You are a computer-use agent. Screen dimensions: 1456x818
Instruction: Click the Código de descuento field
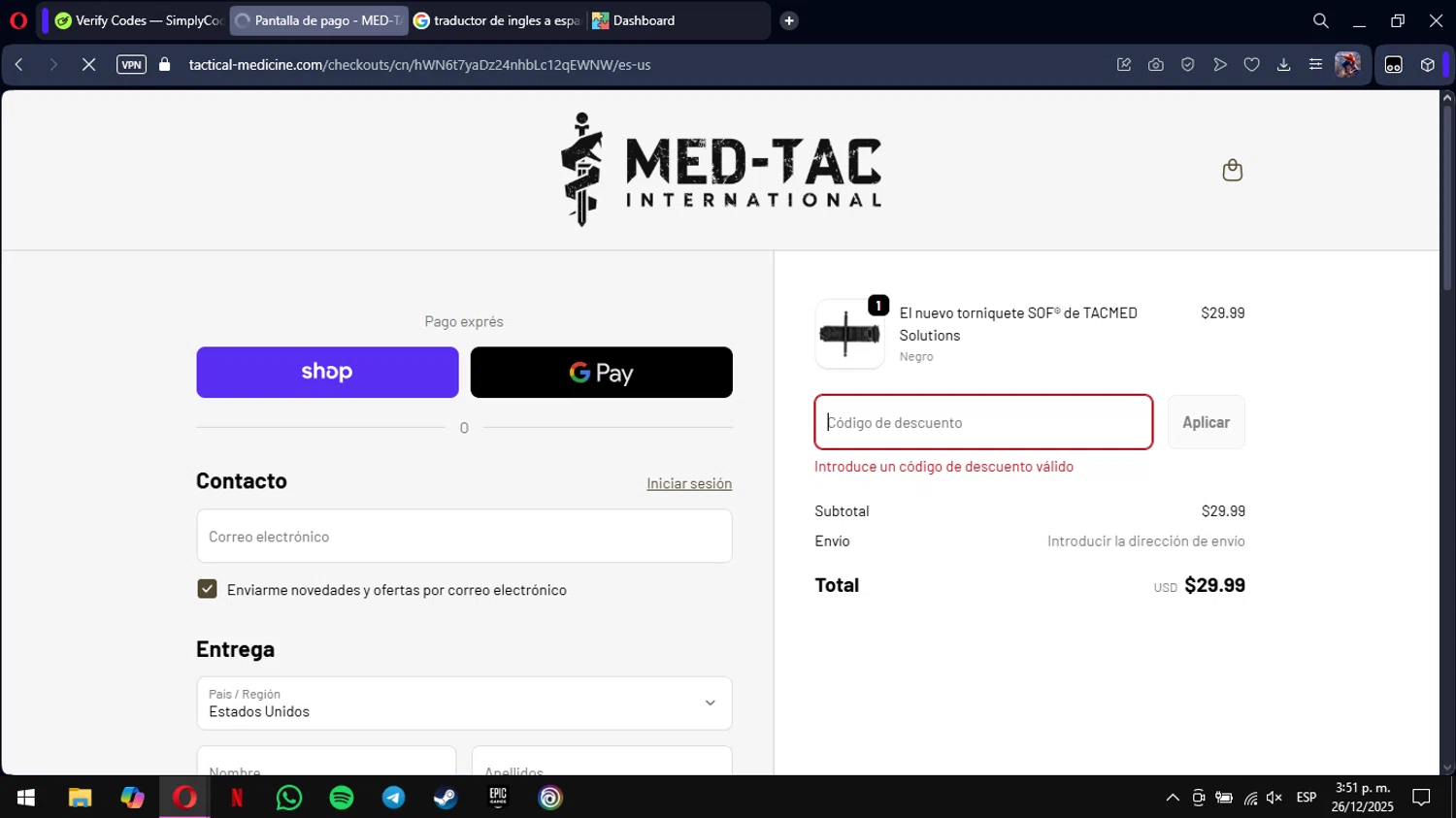coord(983,422)
